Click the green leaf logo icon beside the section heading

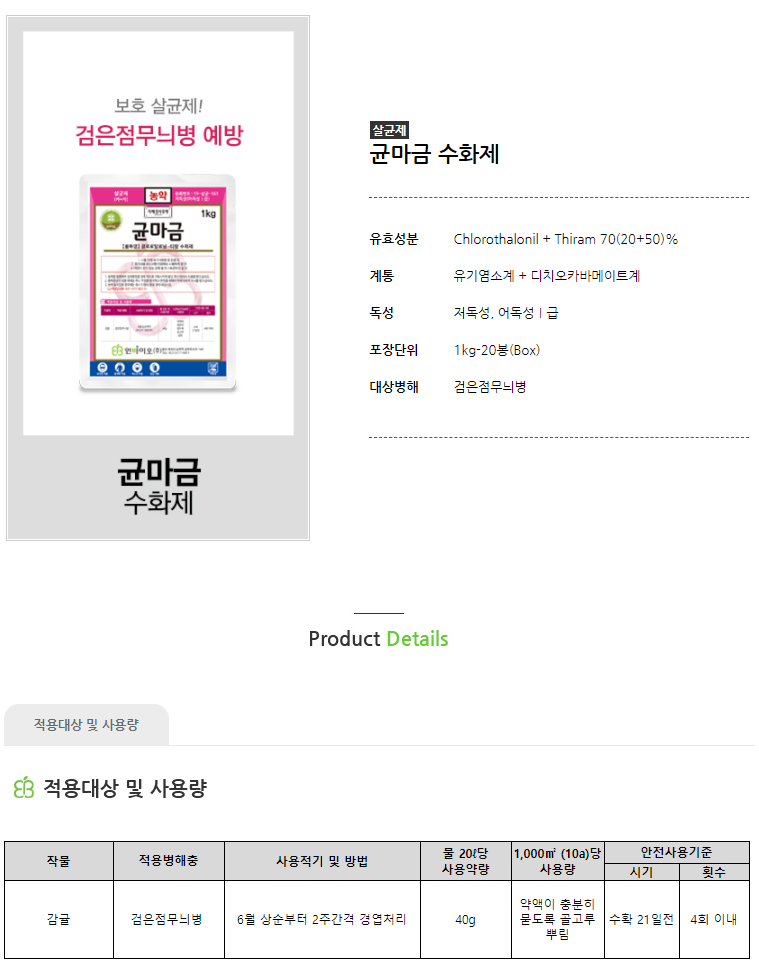pos(24,788)
